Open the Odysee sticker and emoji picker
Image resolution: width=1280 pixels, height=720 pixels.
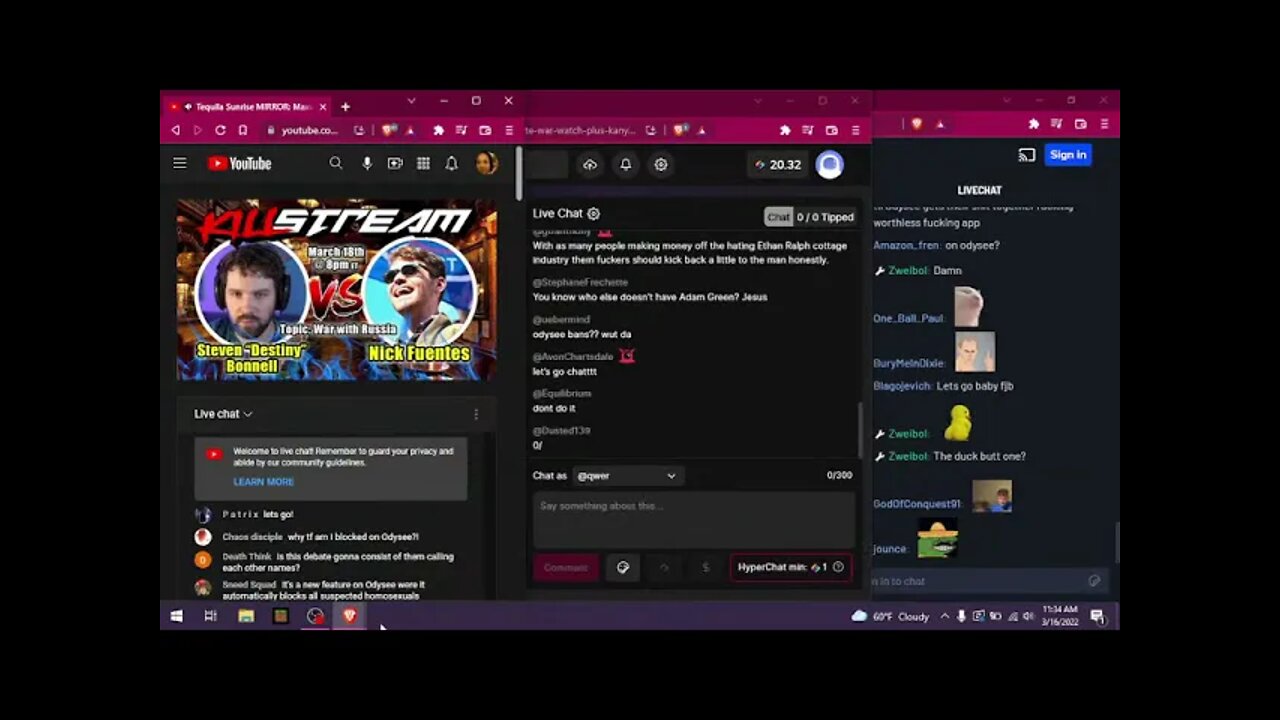click(x=623, y=568)
